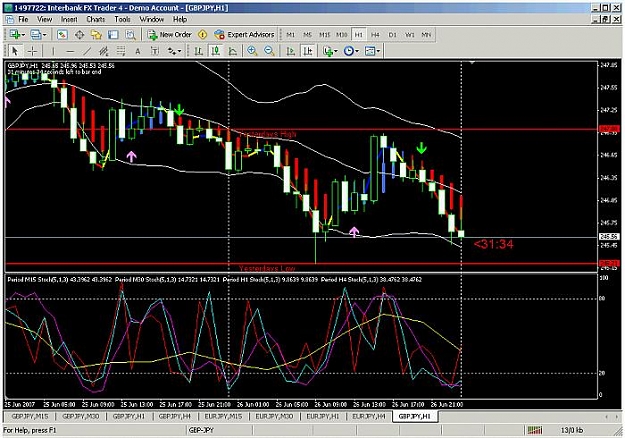Screen dimensions: 625x438
Task: Open the Help menu
Action: tap(180, 19)
